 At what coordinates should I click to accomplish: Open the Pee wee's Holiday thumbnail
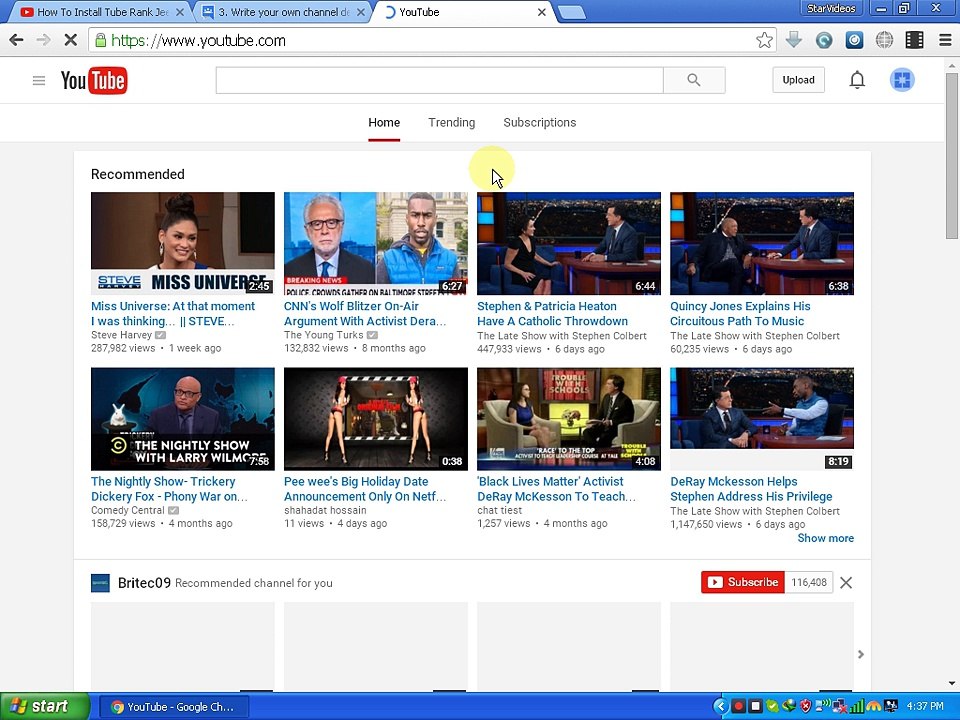[375, 419]
